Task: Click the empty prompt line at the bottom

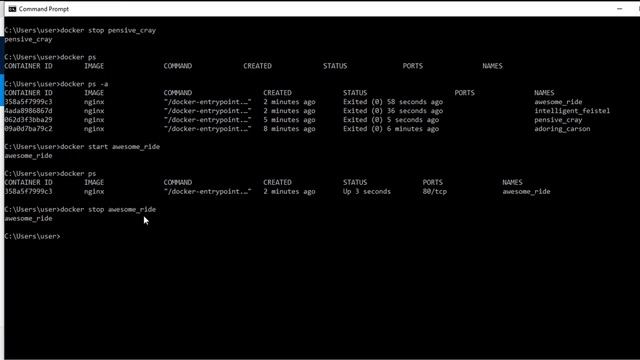Action: click(x=32, y=236)
